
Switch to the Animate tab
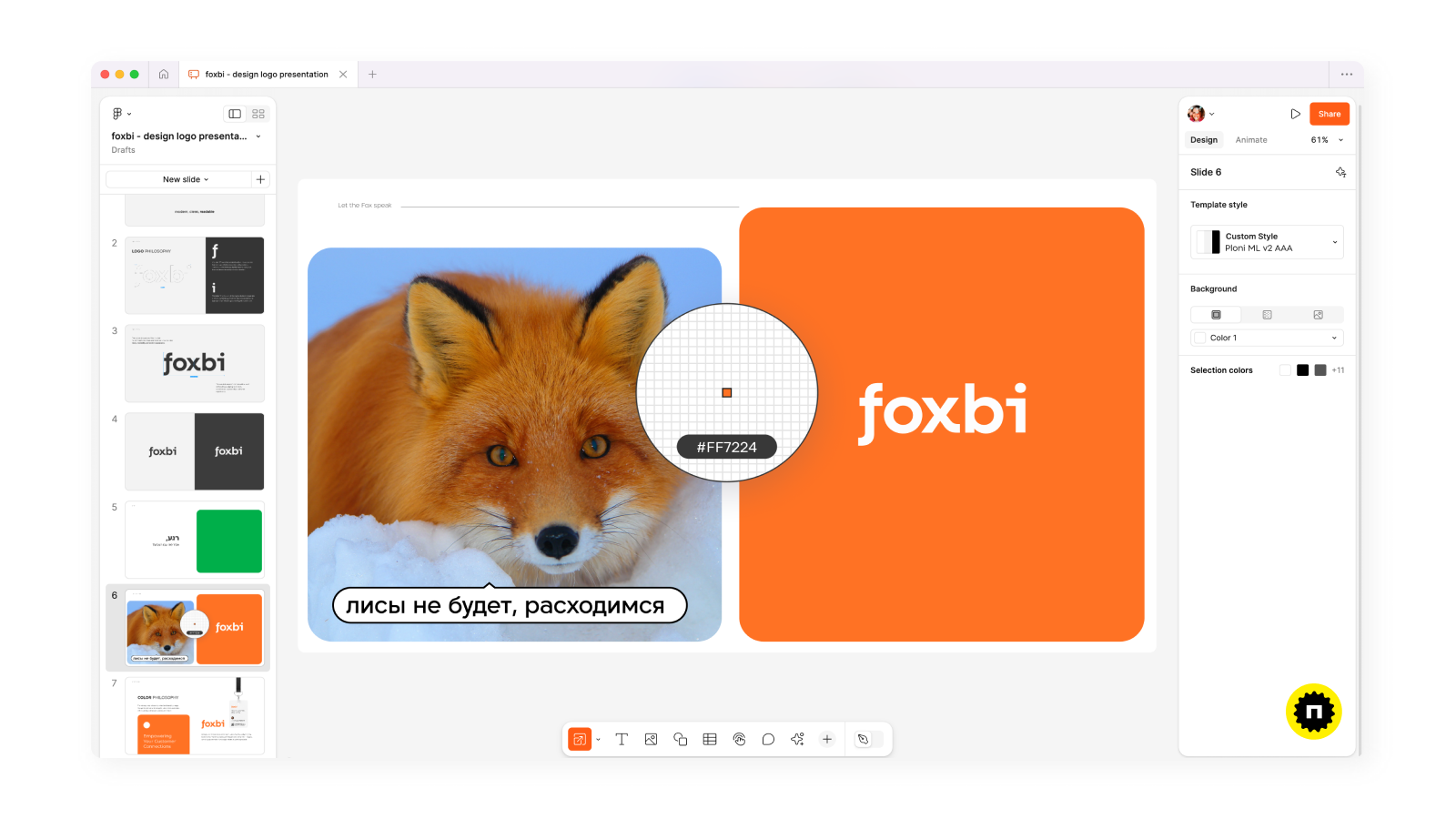coord(1251,139)
